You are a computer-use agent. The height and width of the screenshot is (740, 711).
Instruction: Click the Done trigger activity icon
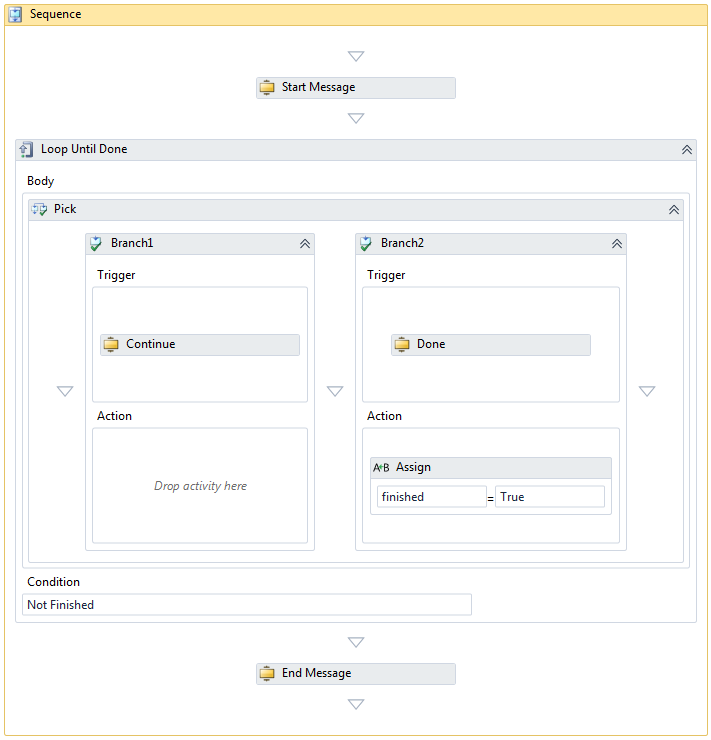[402, 345]
